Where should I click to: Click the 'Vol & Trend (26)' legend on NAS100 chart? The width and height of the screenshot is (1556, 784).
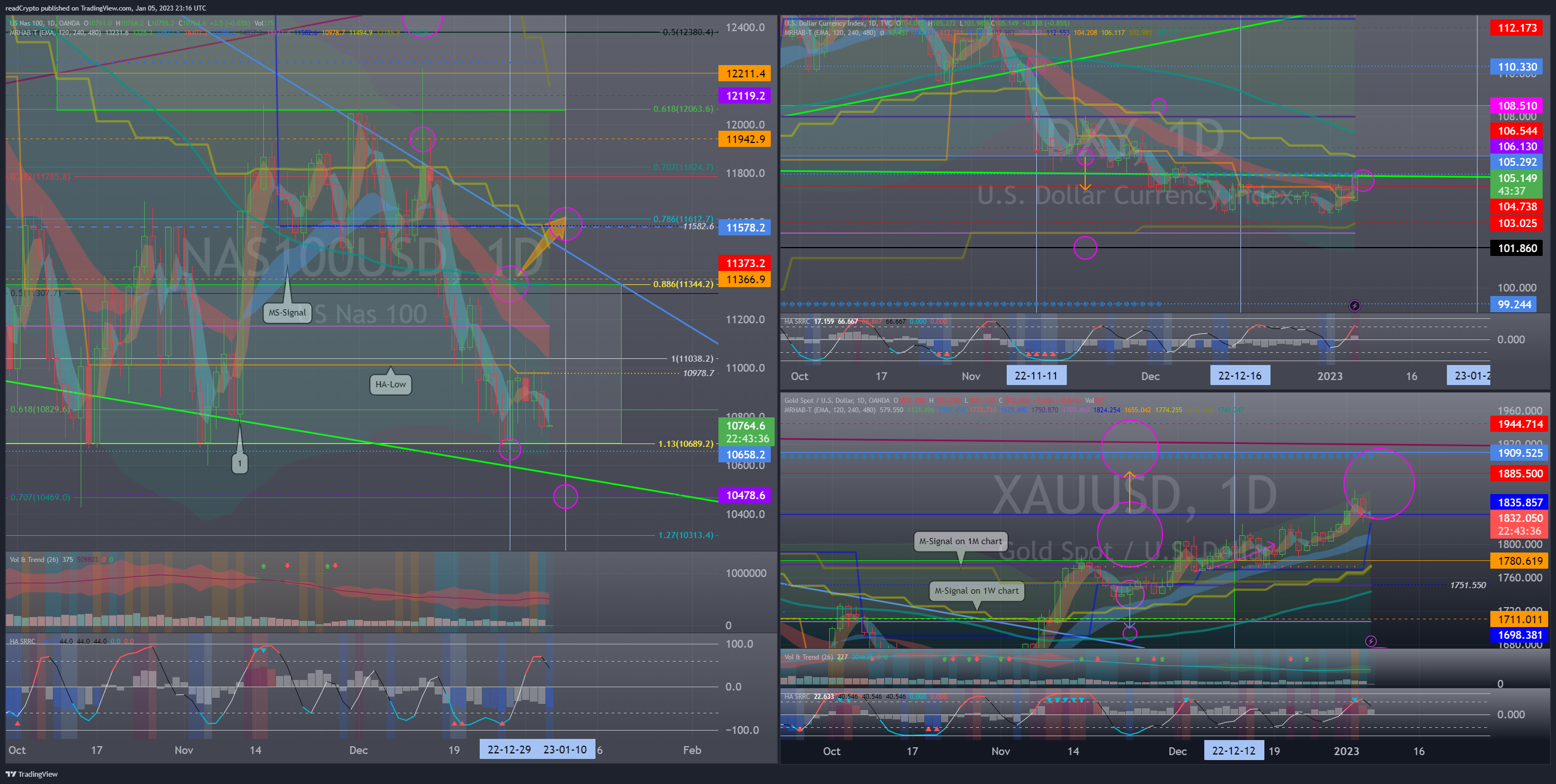(x=34, y=559)
